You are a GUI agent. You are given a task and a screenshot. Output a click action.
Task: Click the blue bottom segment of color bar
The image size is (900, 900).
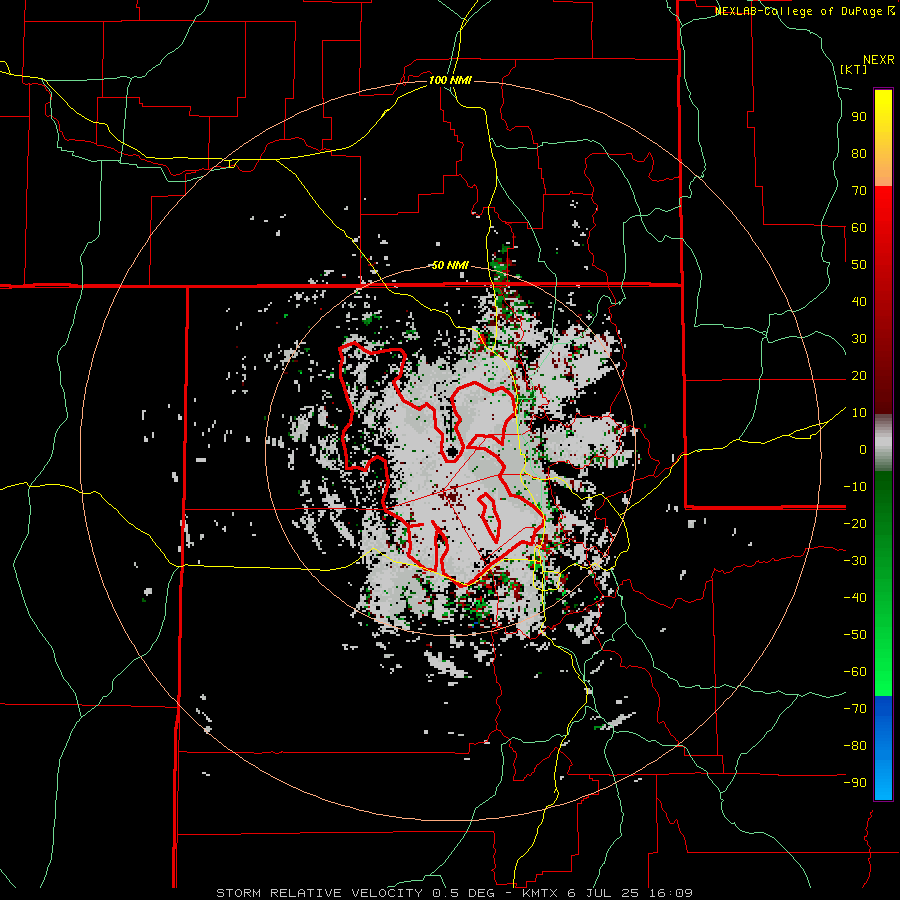coord(883,748)
